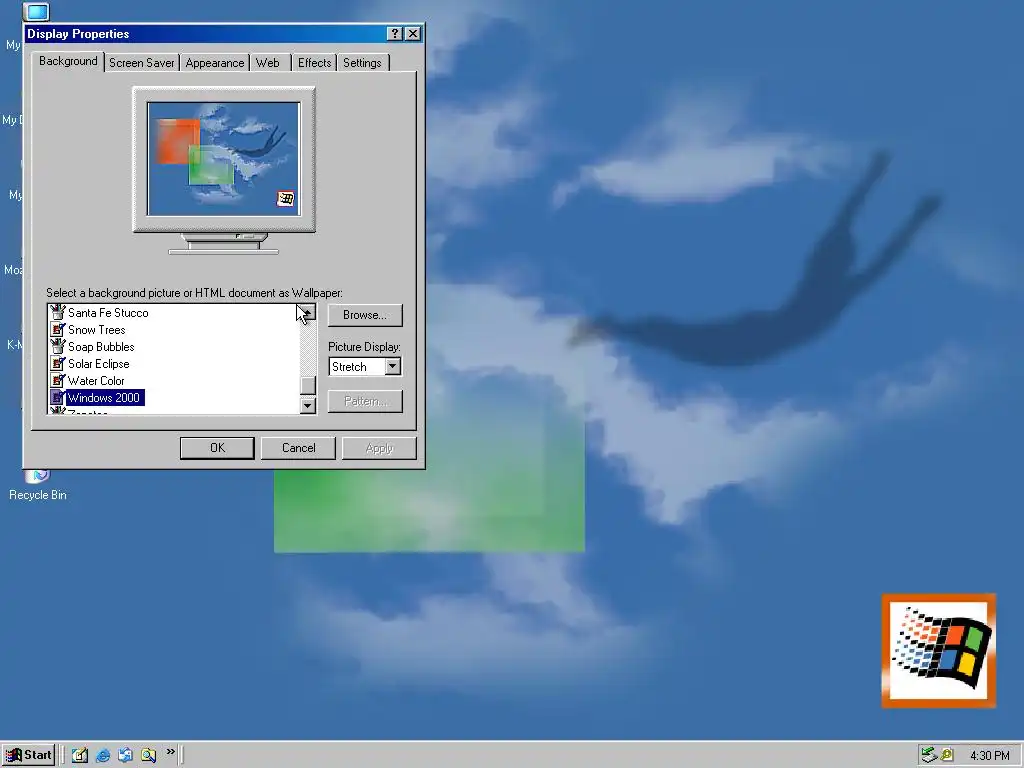The image size is (1024, 768).
Task: Click the Soap Bubbles file icon
Action: [57, 346]
